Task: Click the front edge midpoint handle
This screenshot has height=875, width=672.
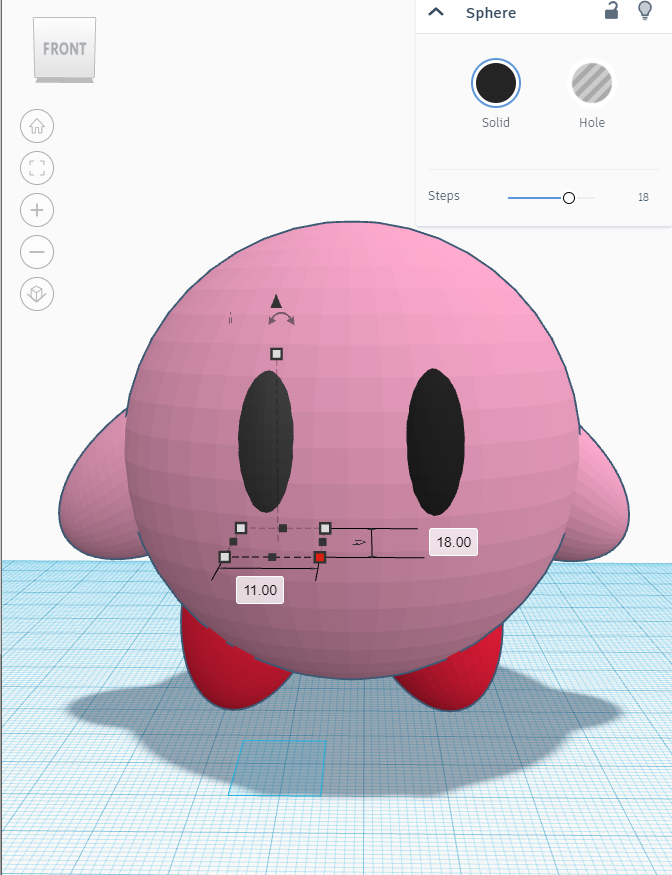Action: pyautogui.click(x=272, y=557)
